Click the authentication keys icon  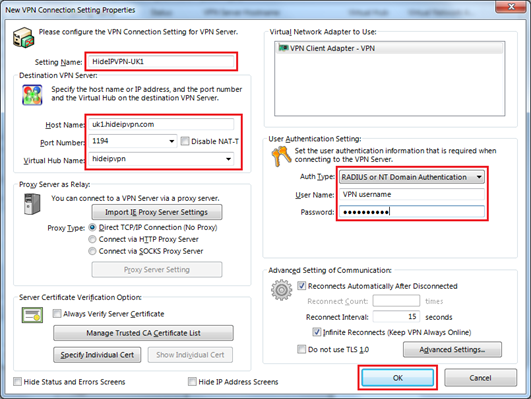(281, 156)
